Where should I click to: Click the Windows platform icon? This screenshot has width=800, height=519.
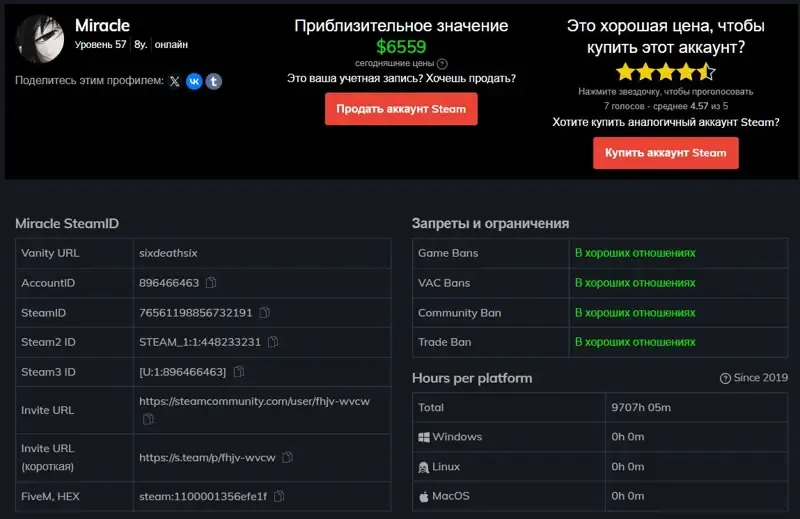(423, 437)
